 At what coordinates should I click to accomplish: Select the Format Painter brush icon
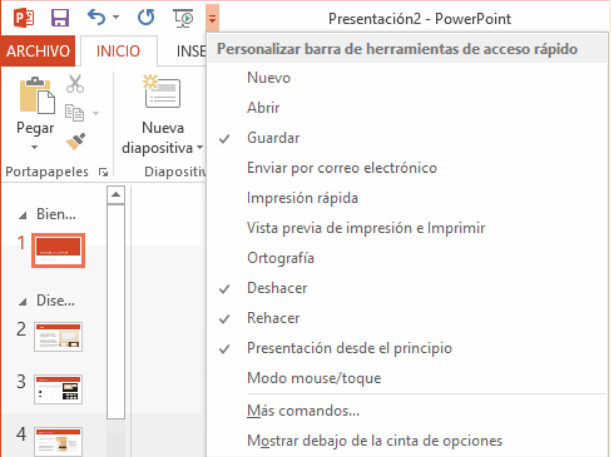[75, 140]
